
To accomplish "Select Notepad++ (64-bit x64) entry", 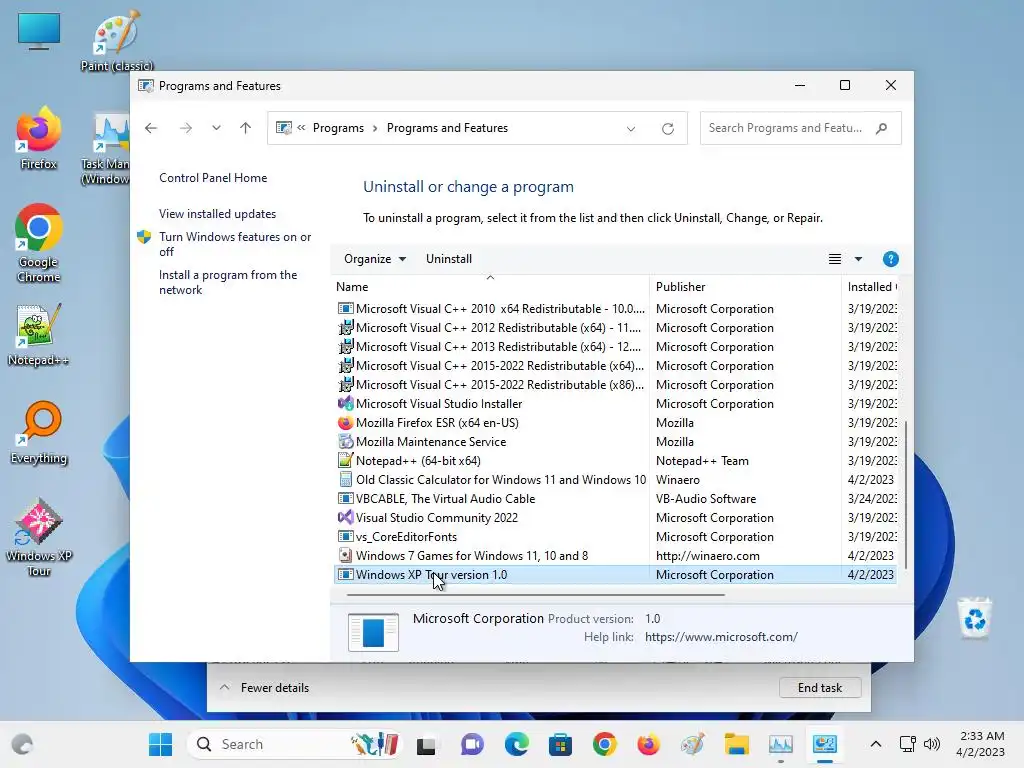I will pos(616,460).
